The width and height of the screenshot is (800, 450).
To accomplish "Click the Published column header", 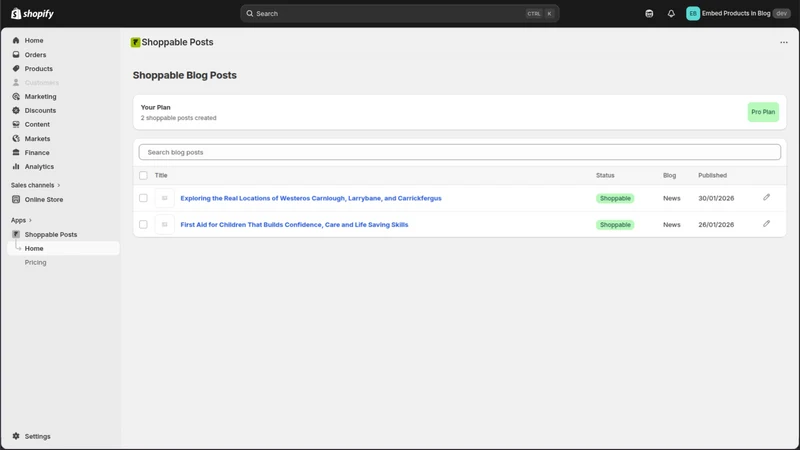I will coord(712,176).
